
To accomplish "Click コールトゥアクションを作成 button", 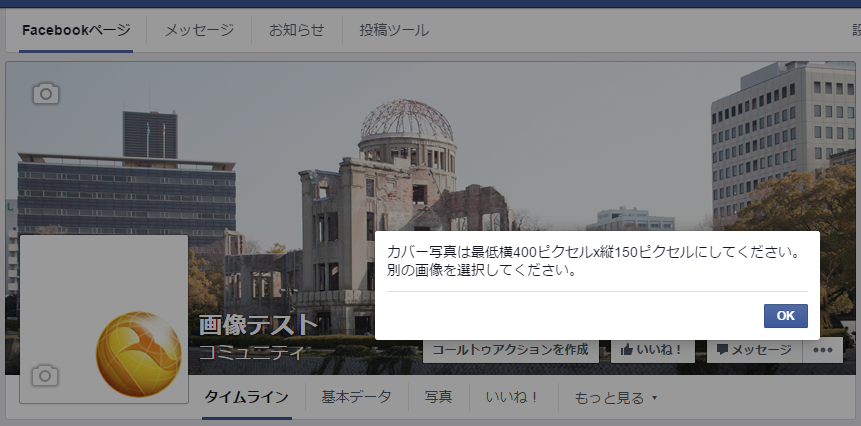I will point(511,350).
